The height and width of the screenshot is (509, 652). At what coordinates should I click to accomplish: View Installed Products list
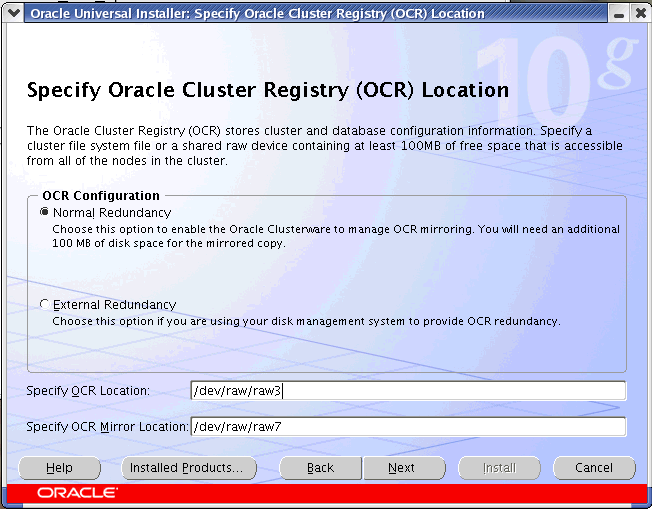[x=188, y=468]
